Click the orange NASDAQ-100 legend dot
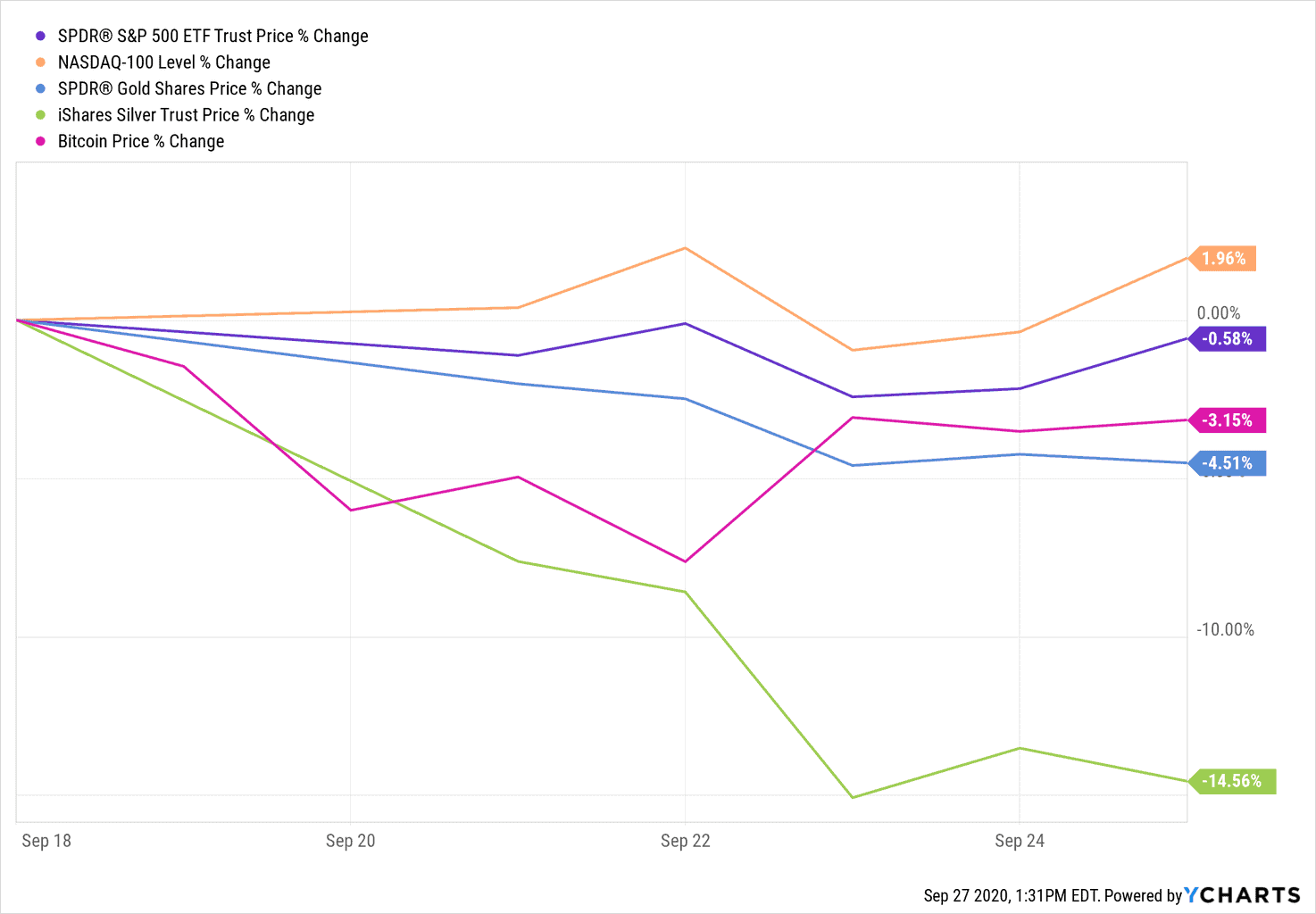Image resolution: width=1316 pixels, height=914 pixels. [40, 62]
